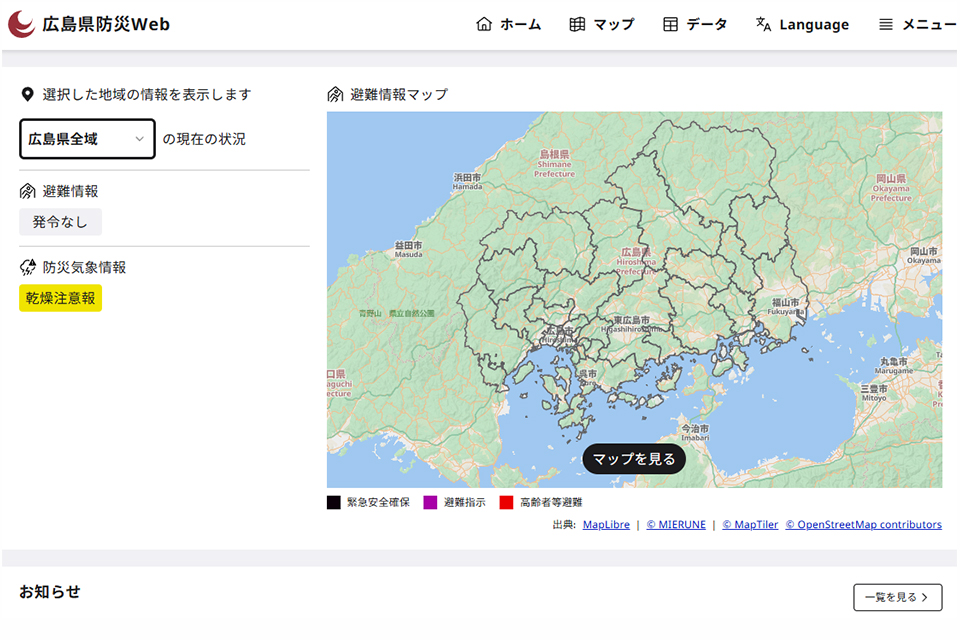The width and height of the screenshot is (960, 640).
Task: Click the lightning icon beside 防災気象情報
Action: (26, 266)
